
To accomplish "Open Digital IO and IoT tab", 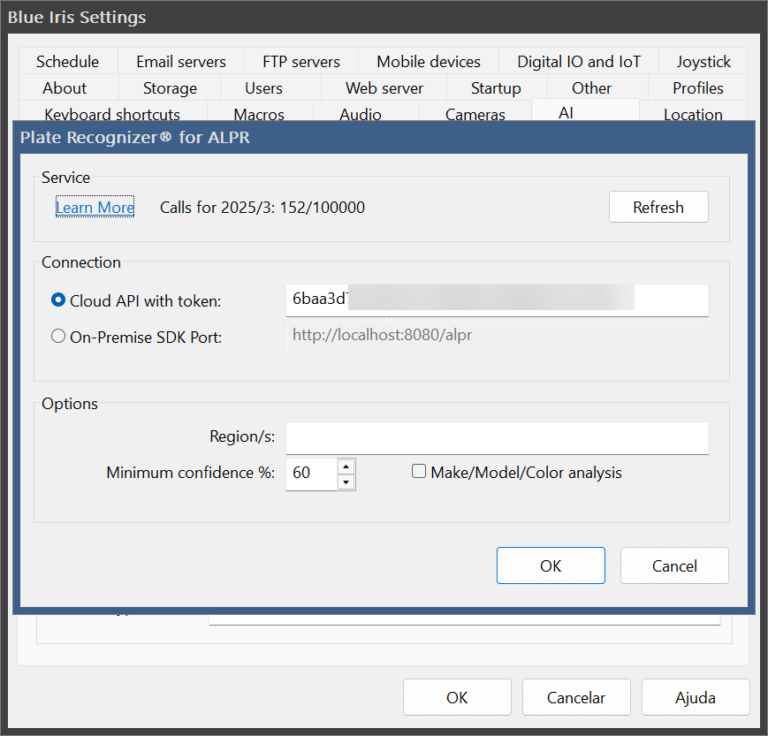I will (x=578, y=62).
